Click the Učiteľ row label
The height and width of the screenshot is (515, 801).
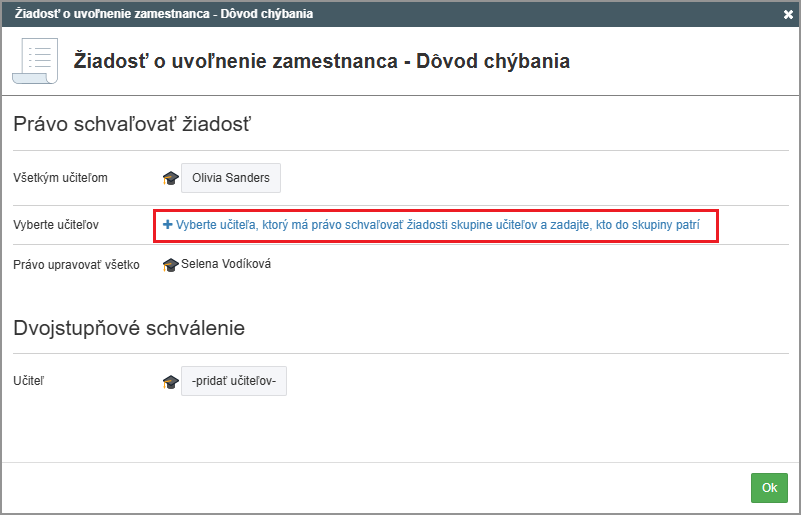(30, 381)
